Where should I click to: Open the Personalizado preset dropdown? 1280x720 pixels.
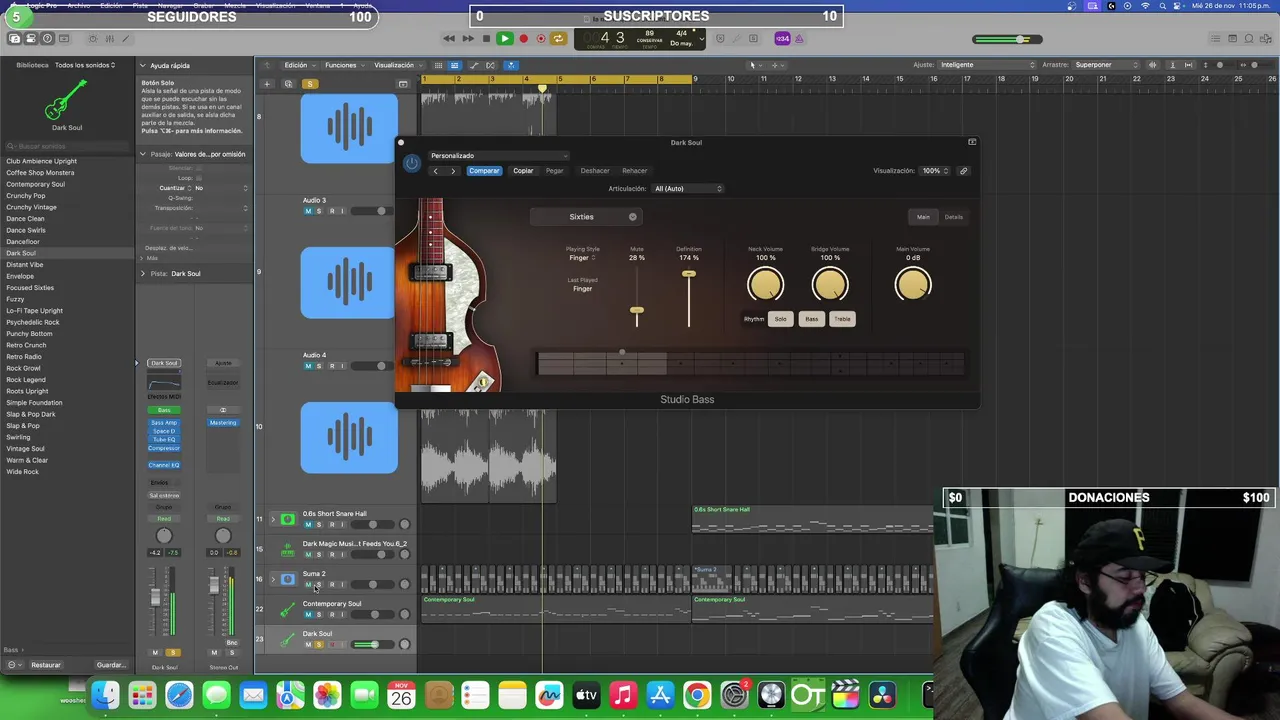point(498,156)
